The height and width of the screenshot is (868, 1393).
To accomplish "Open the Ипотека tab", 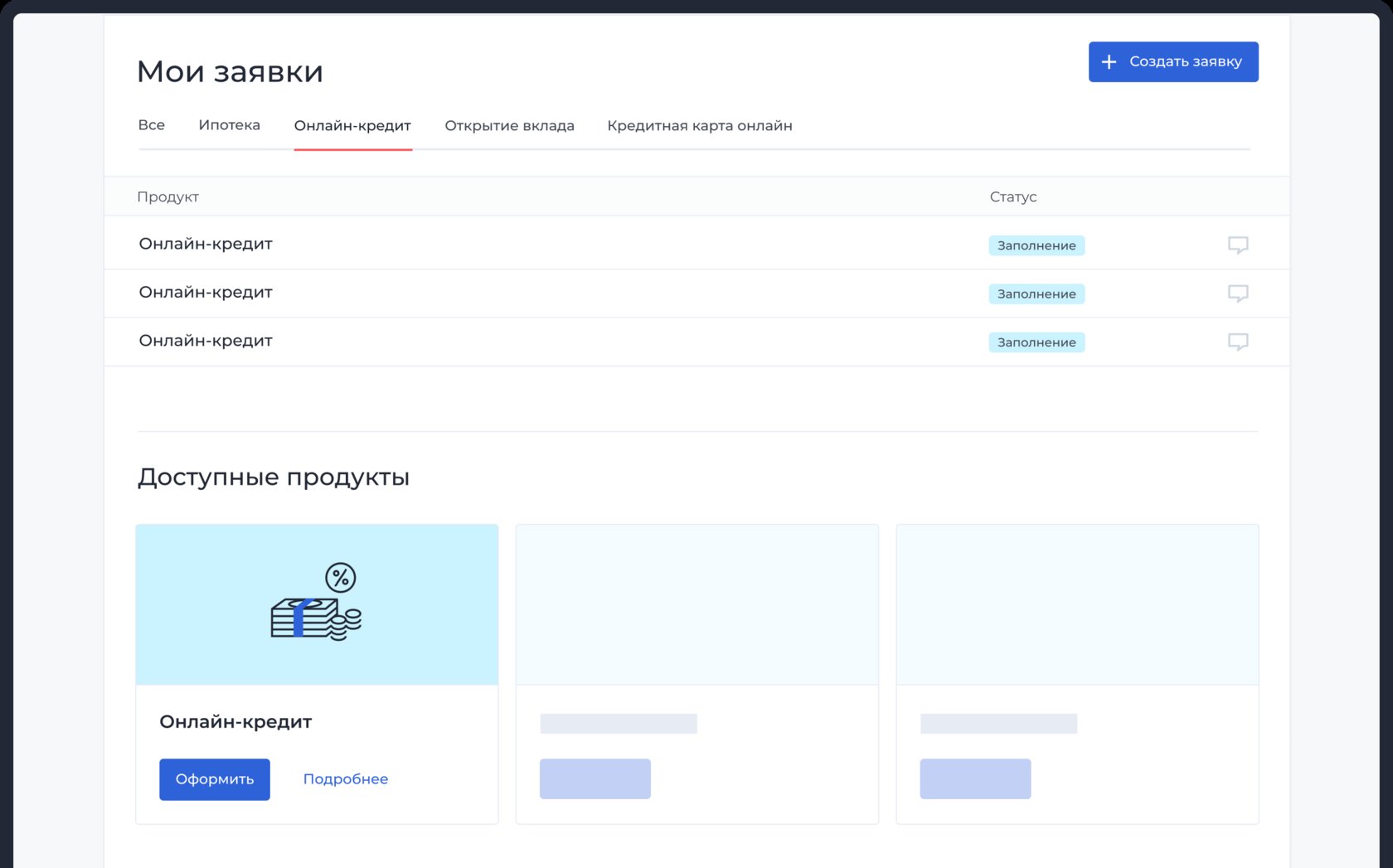I will pyautogui.click(x=229, y=125).
